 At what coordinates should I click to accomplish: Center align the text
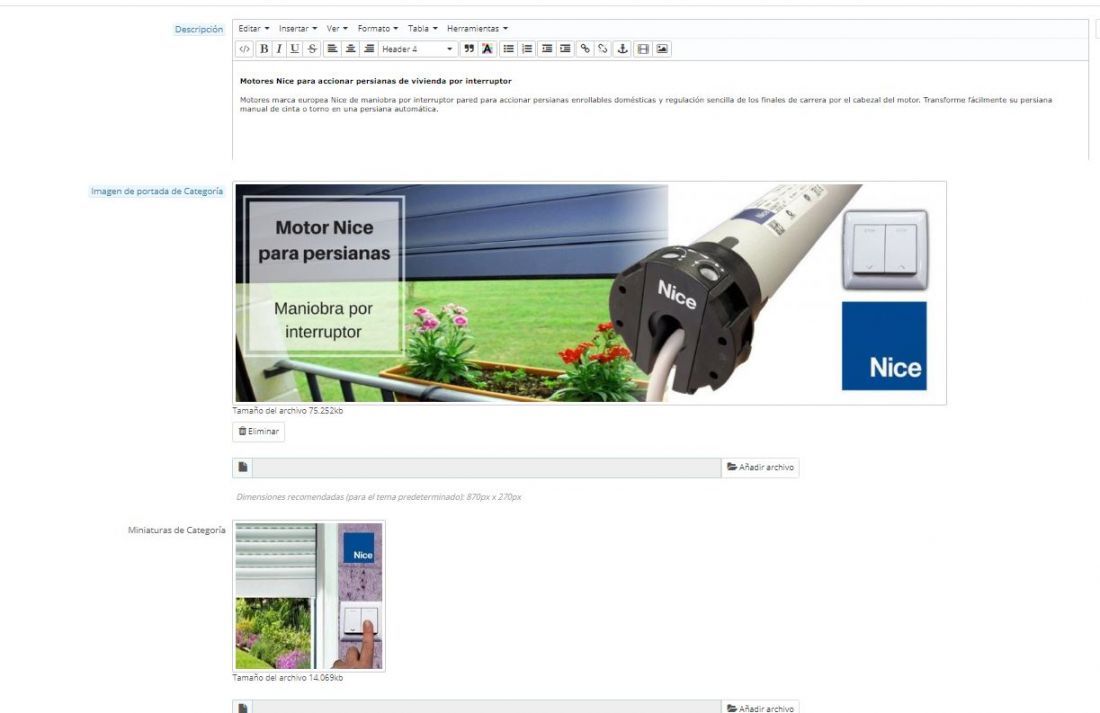coord(351,49)
